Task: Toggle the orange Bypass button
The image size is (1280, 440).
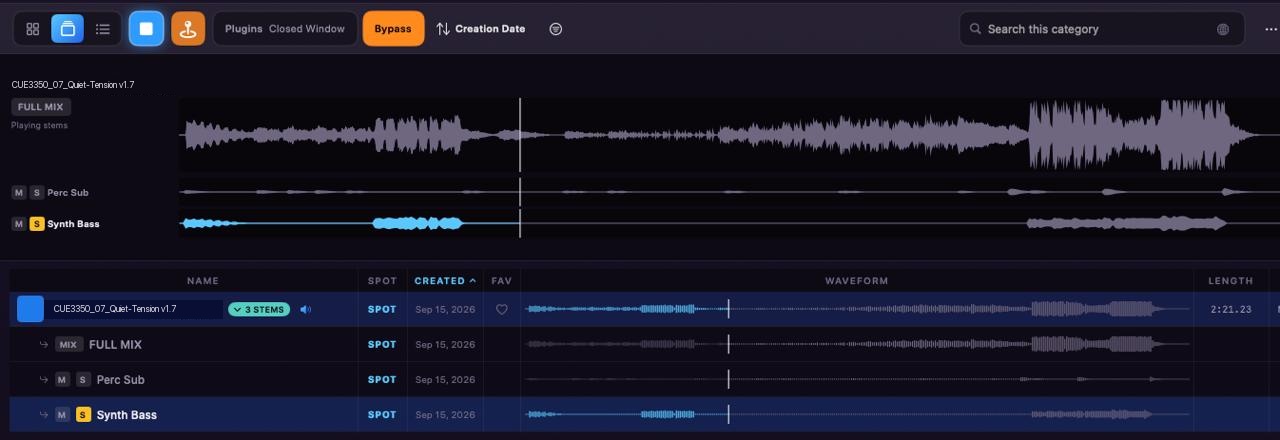Action: pos(393,29)
